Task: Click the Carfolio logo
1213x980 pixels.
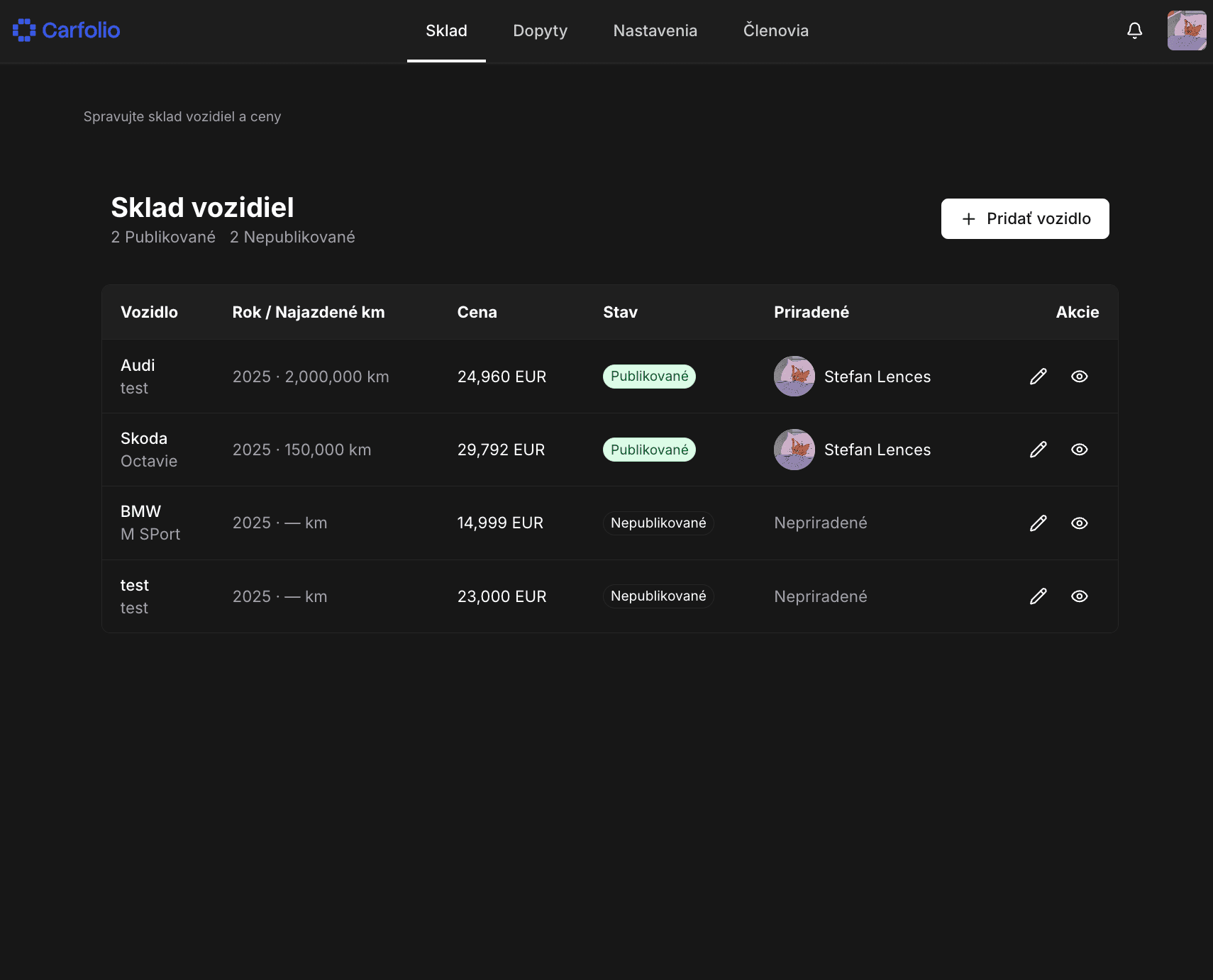Action: tap(67, 30)
